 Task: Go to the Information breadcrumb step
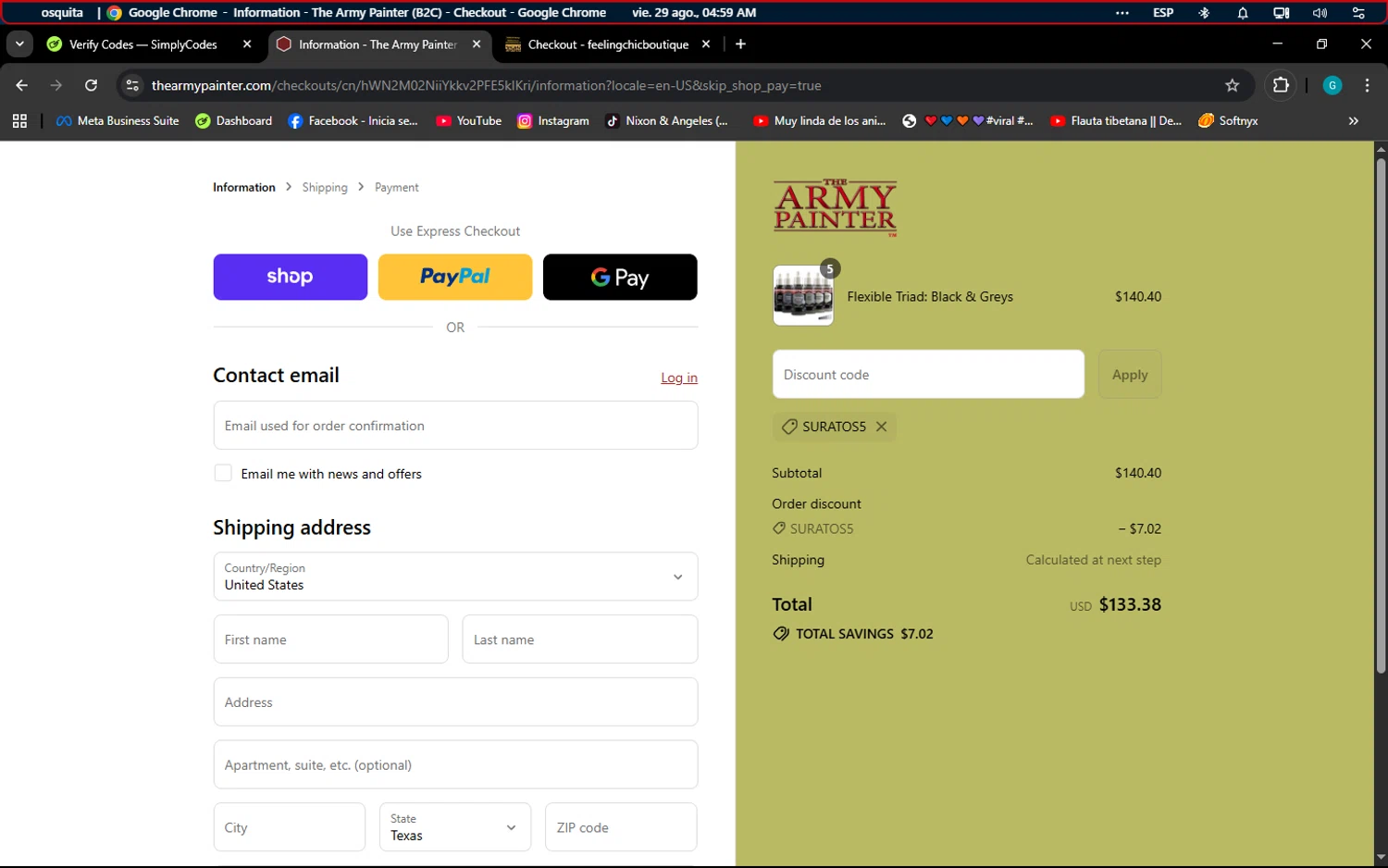point(244,187)
